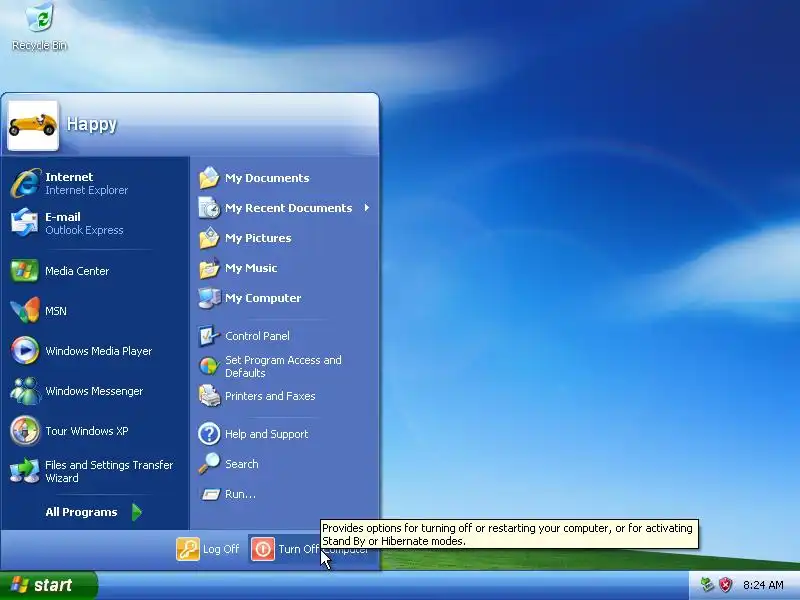Open the Run dialog icon
This screenshot has height=600, width=800.
click(210, 494)
